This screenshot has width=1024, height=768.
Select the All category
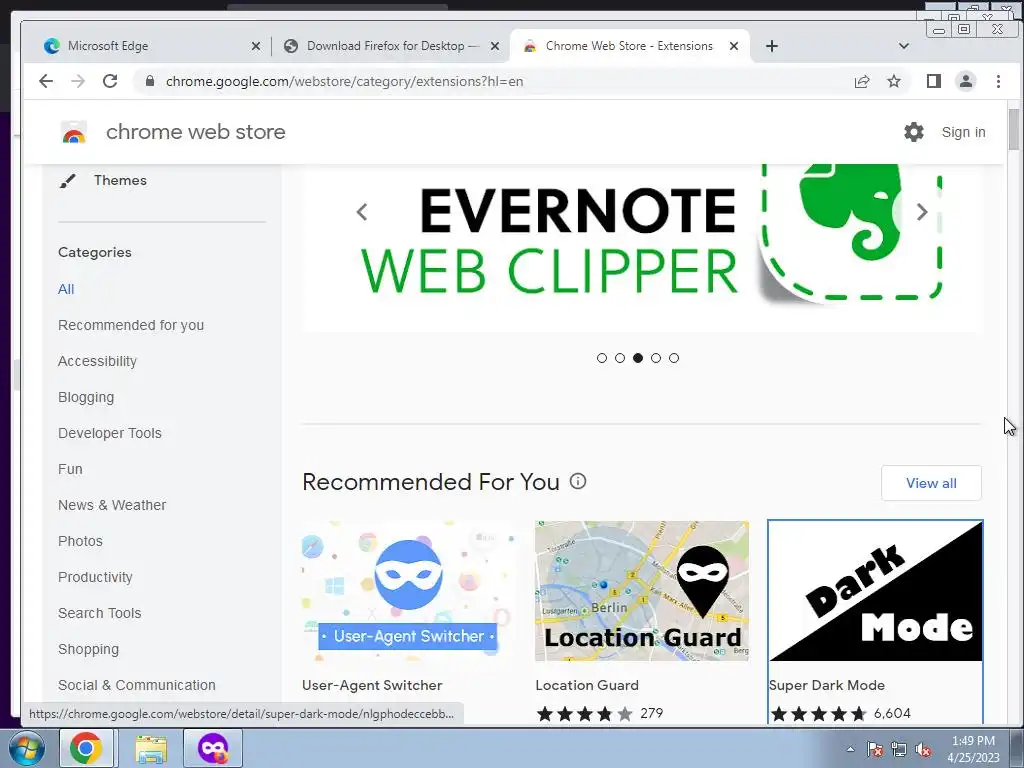click(66, 289)
